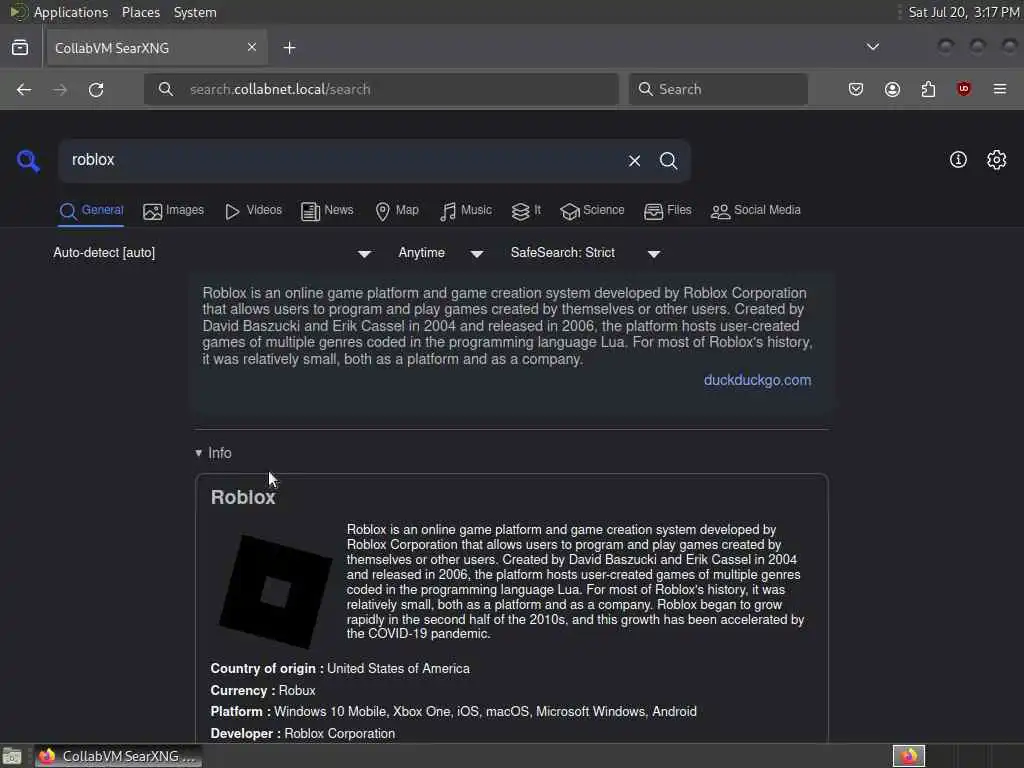Open the Extensions puzzle icon
The image size is (1024, 768).
[x=928, y=89]
